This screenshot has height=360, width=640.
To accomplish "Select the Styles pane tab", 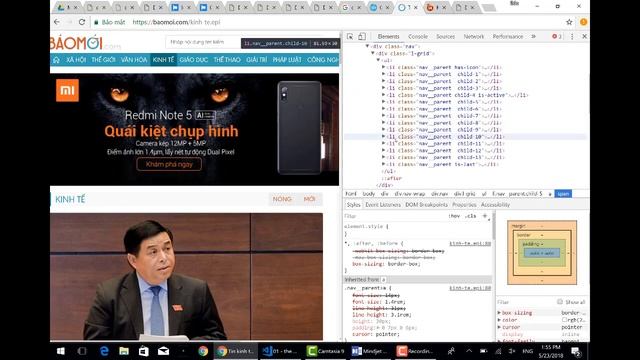I will pos(353,204).
